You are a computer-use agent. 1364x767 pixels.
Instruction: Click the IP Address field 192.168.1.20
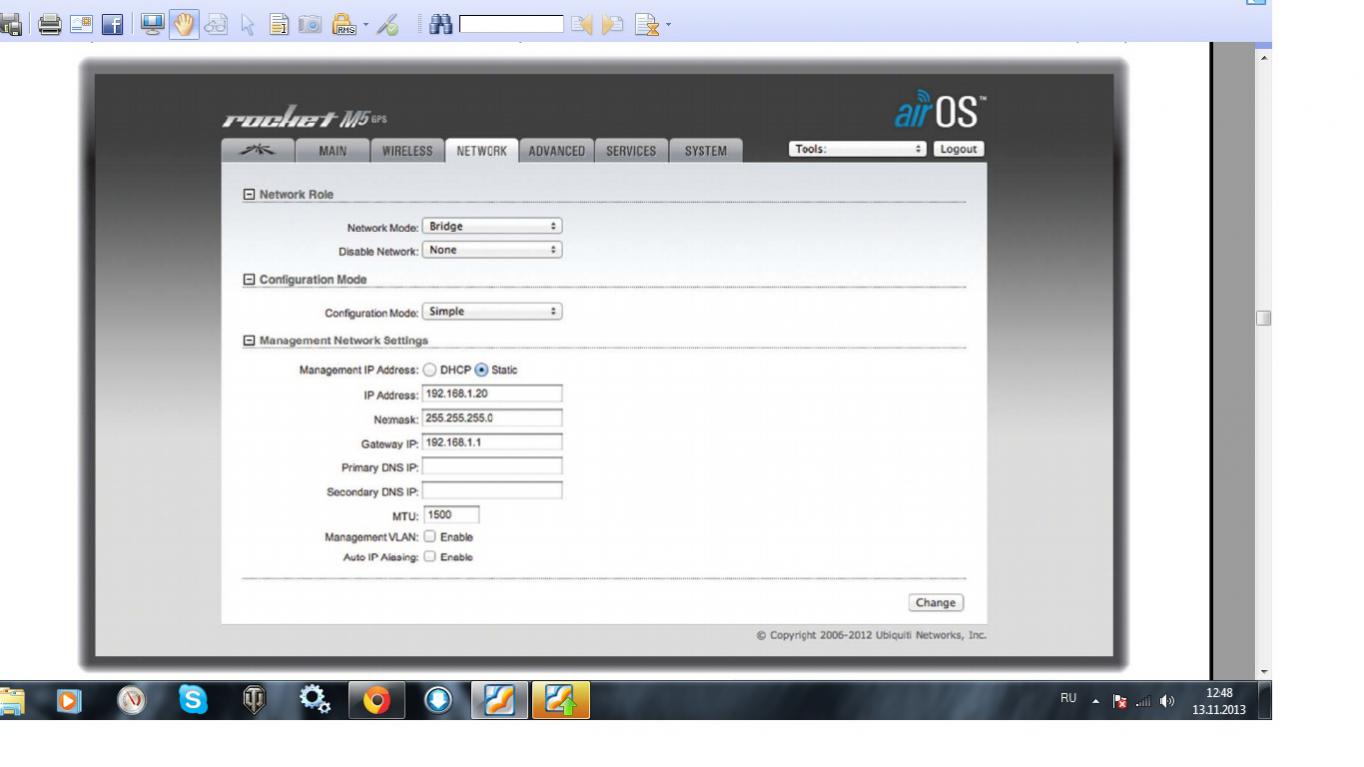pos(492,394)
